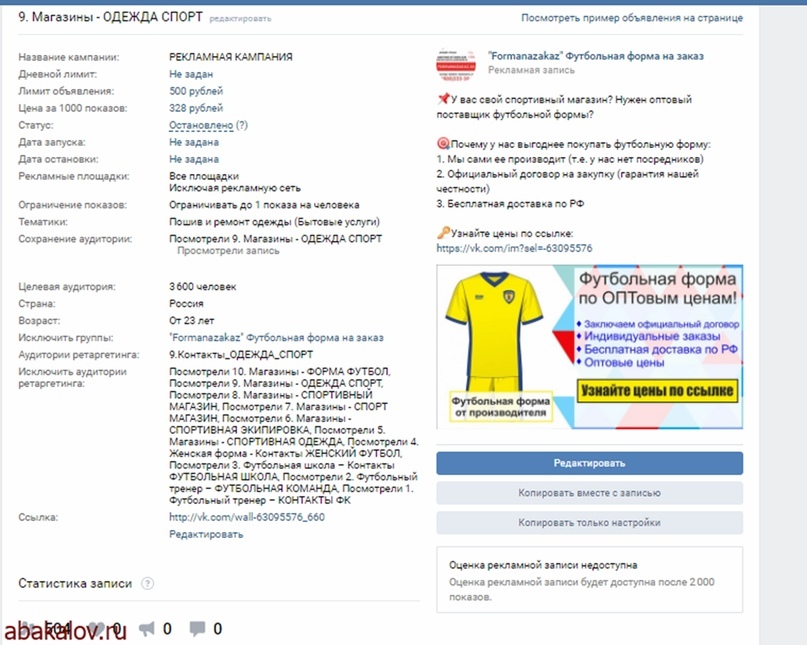807x645 pixels.
Task: Click the Все площадки placement value
Action: pos(204,176)
